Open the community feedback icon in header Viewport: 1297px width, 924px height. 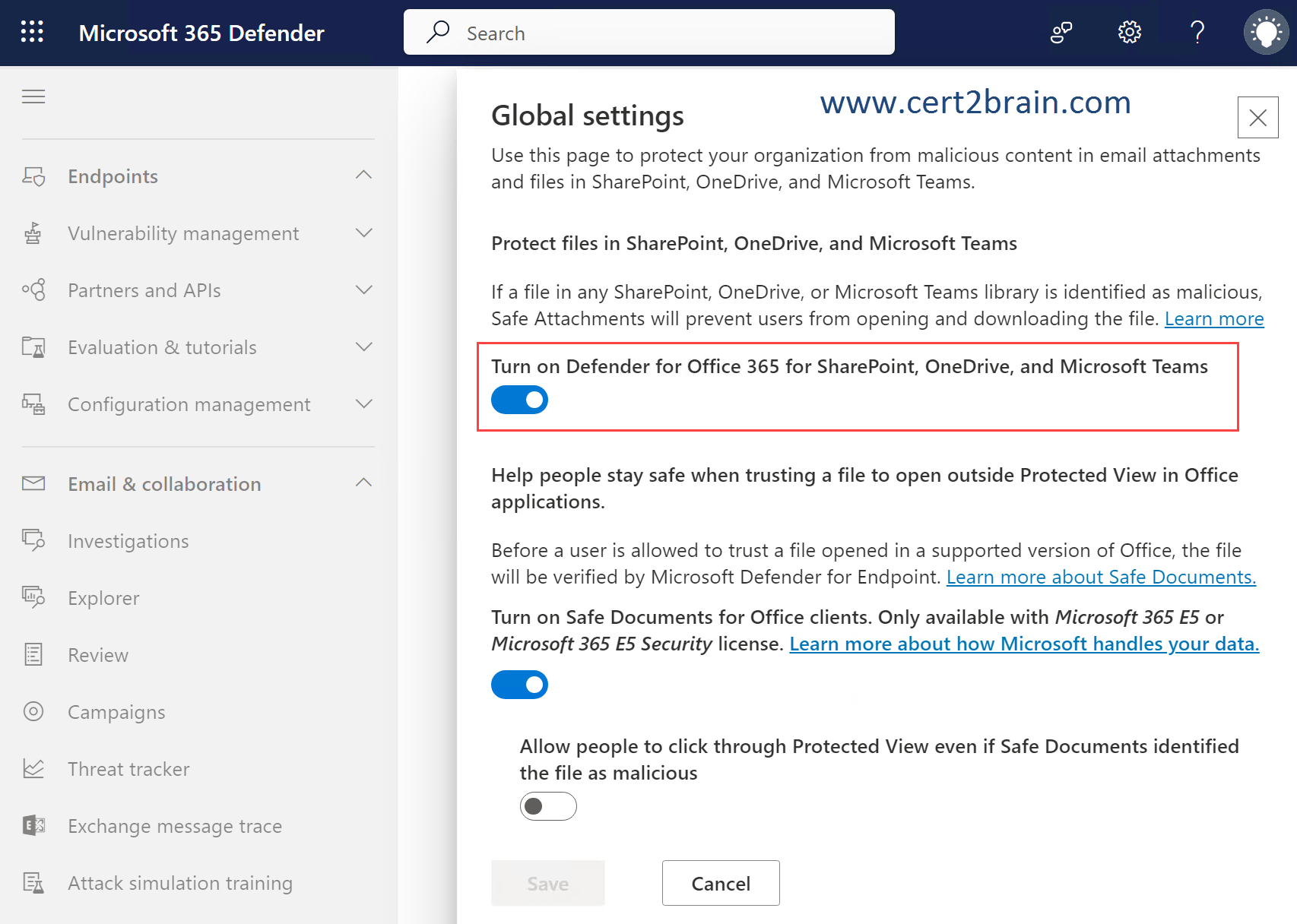click(1061, 32)
